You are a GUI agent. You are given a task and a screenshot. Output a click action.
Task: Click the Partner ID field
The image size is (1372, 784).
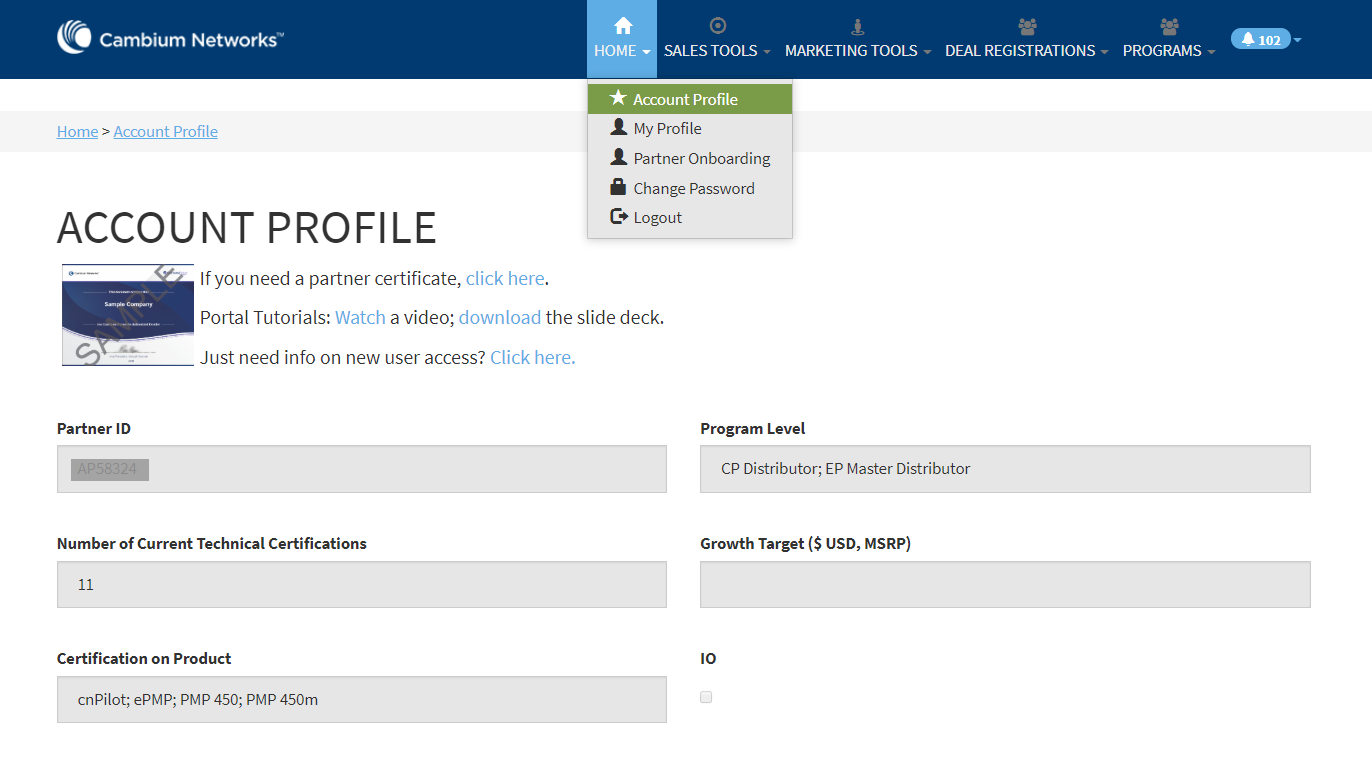click(x=362, y=469)
